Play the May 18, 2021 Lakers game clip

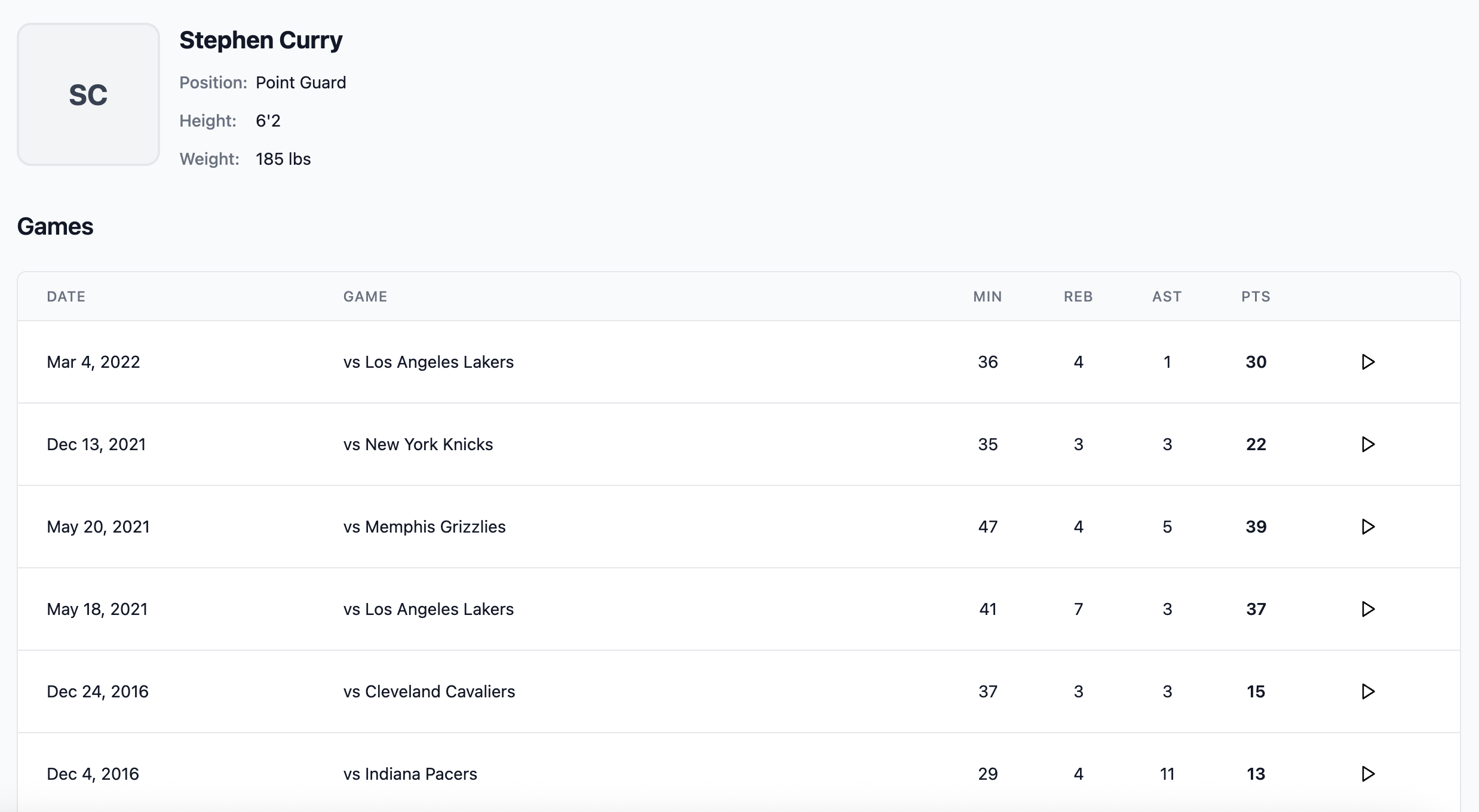pyautogui.click(x=1368, y=609)
